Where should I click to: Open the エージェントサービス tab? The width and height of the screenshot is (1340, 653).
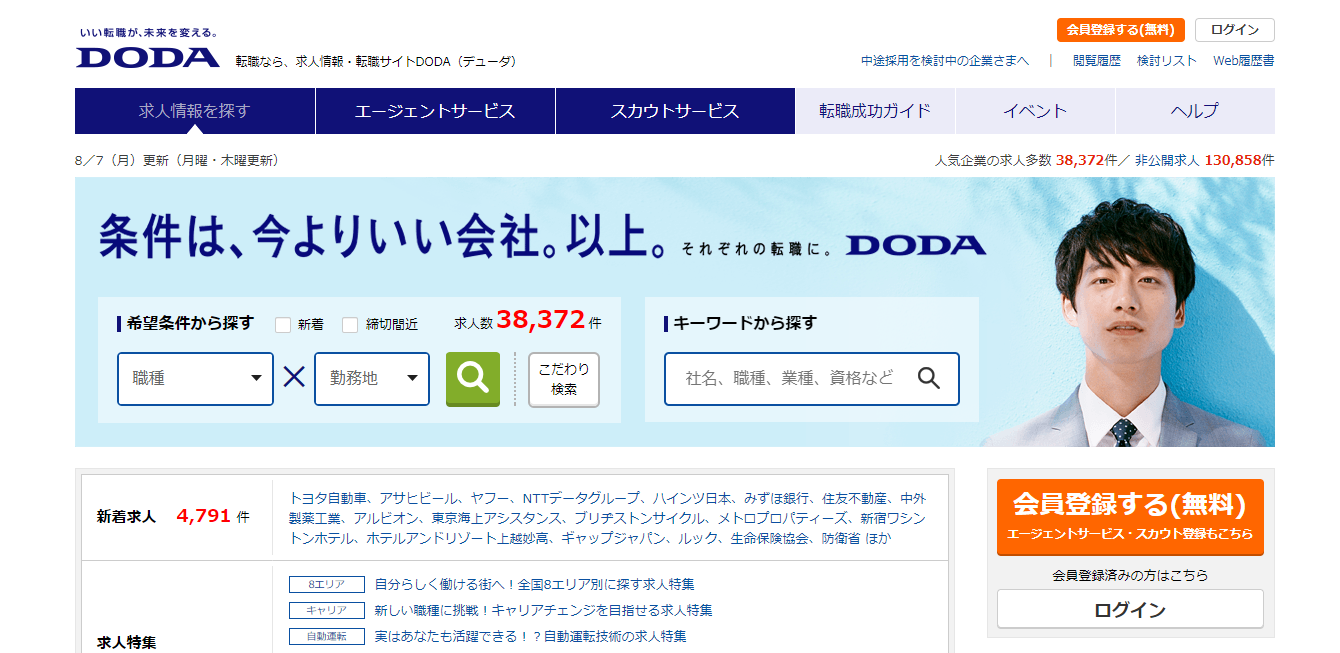(x=435, y=111)
